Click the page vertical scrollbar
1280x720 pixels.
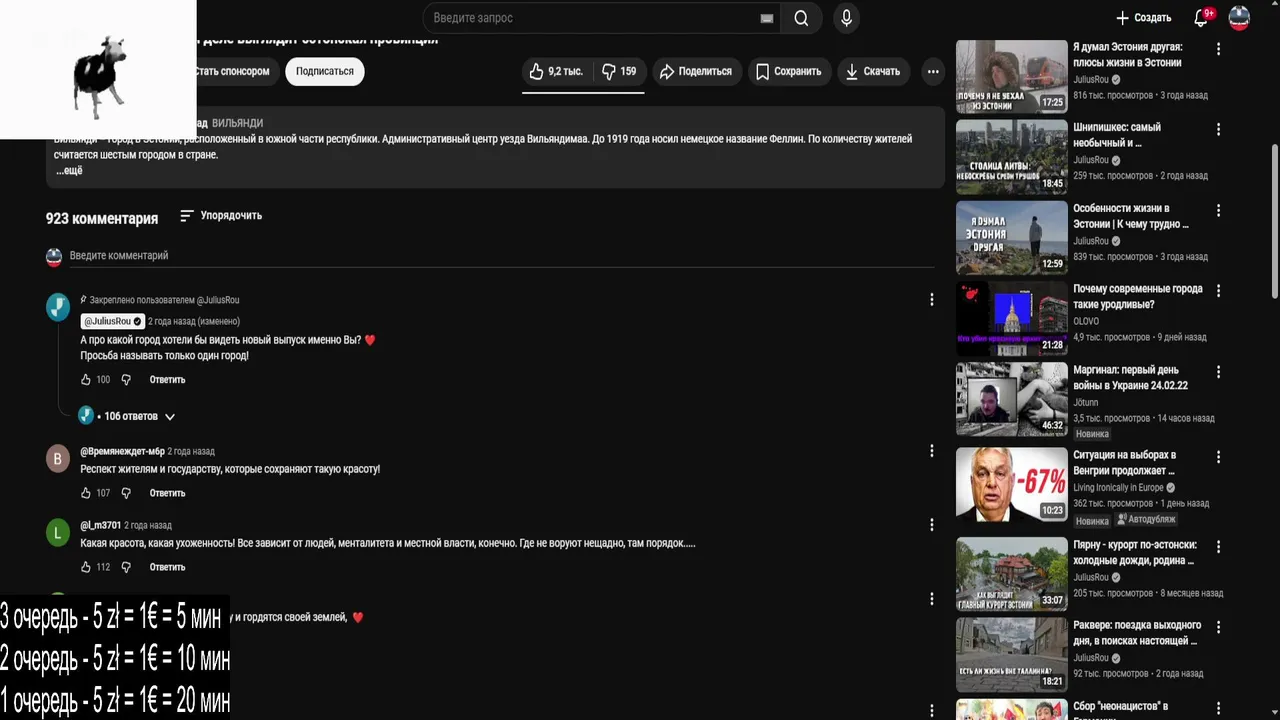tap(1274, 220)
